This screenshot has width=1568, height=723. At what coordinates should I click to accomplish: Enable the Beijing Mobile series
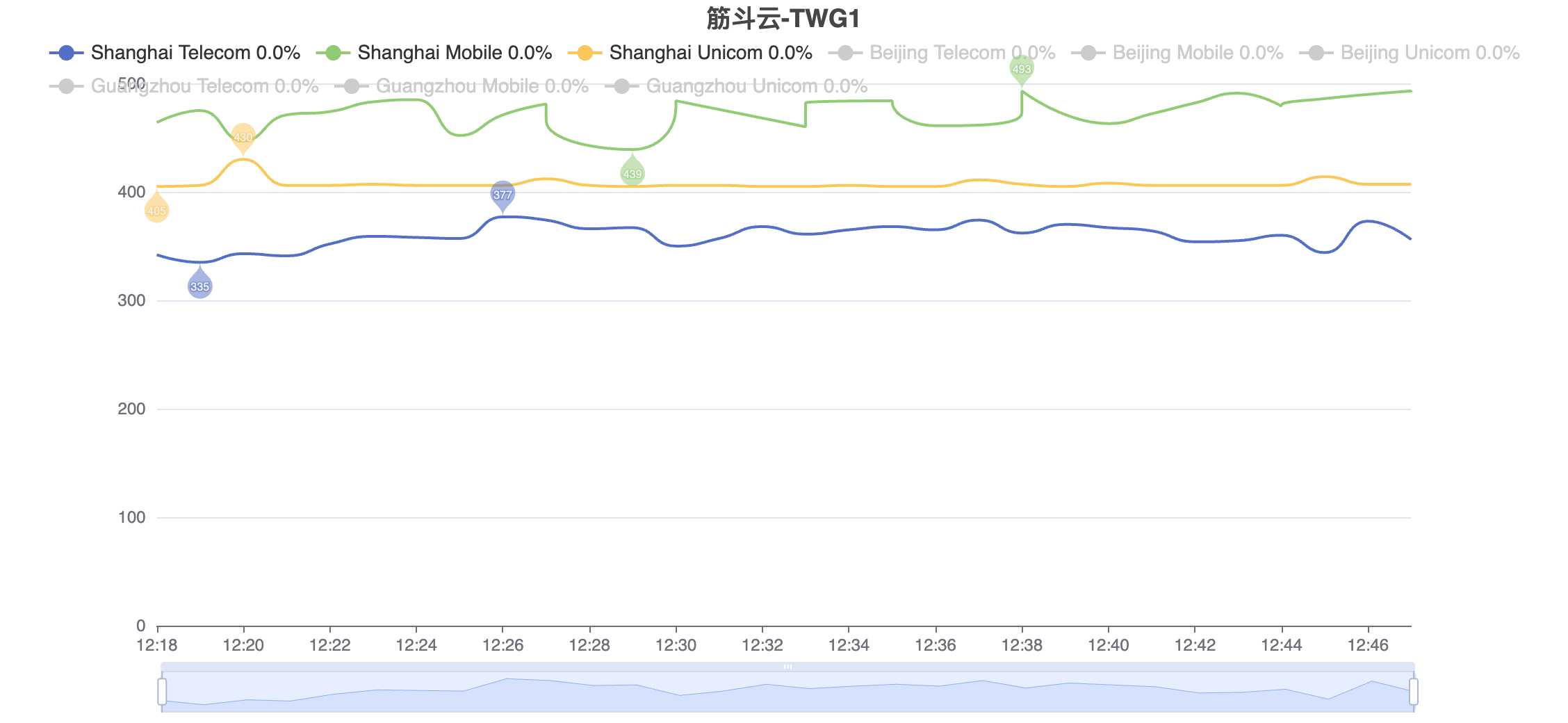click(x=1177, y=53)
